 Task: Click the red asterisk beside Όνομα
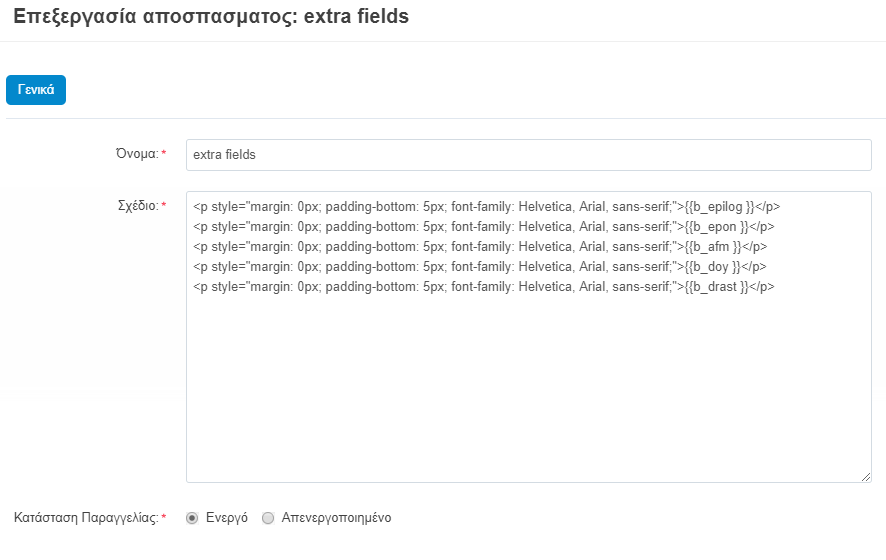pos(164,153)
